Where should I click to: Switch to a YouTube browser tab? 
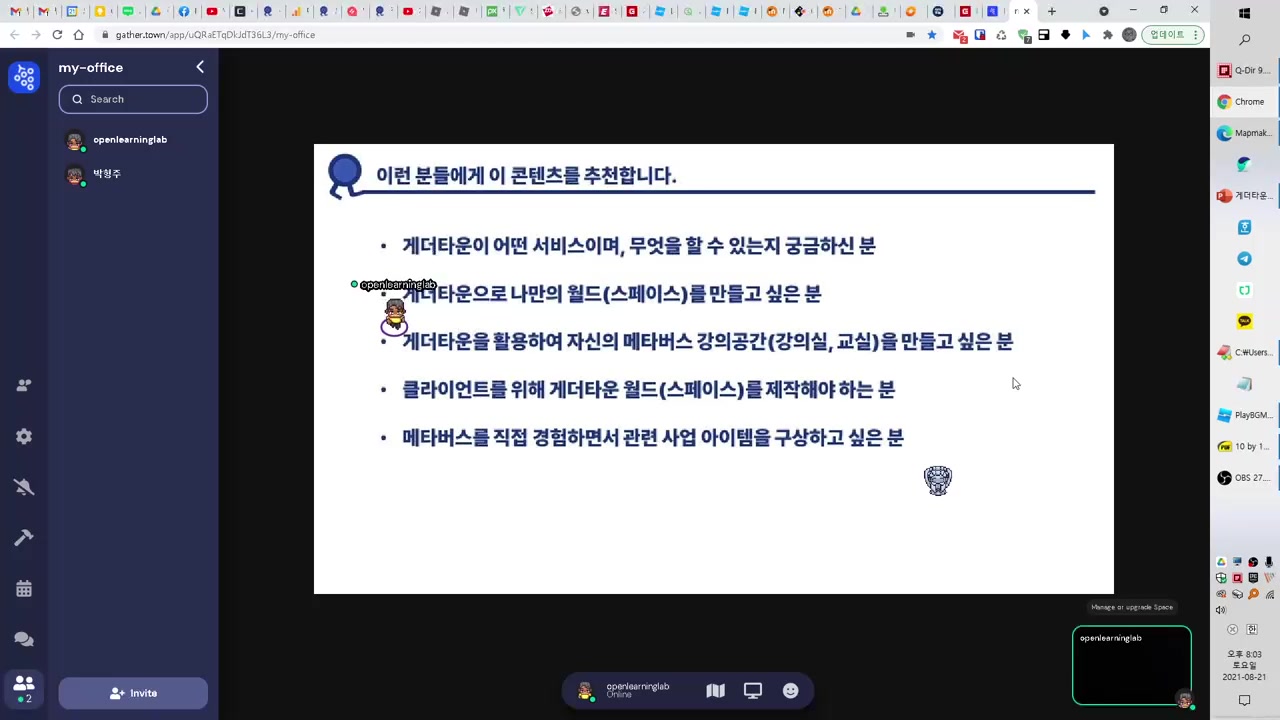pyautogui.click(x=213, y=11)
